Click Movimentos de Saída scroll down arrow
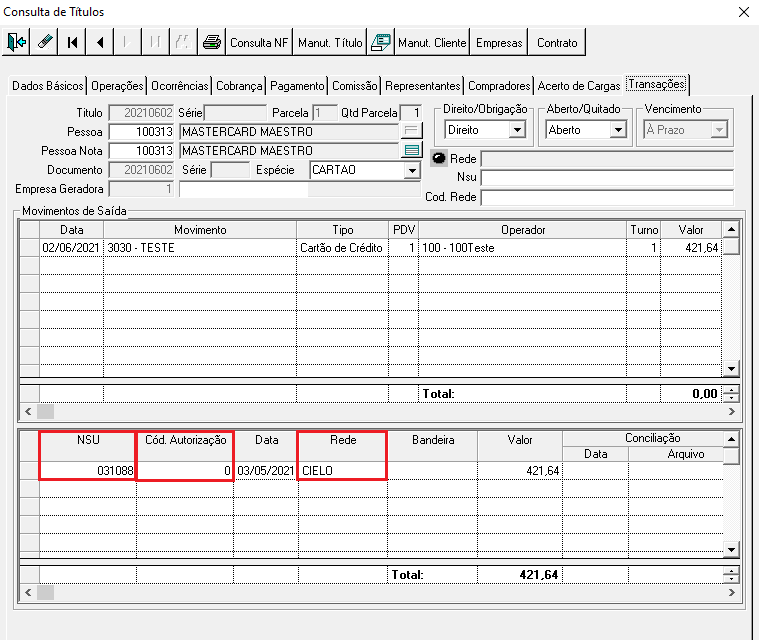 [731, 369]
